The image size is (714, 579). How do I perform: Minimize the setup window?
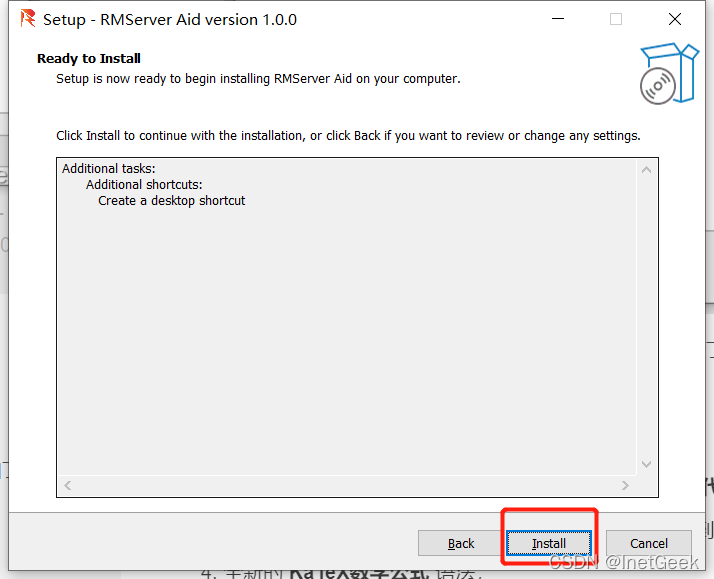coord(558,19)
